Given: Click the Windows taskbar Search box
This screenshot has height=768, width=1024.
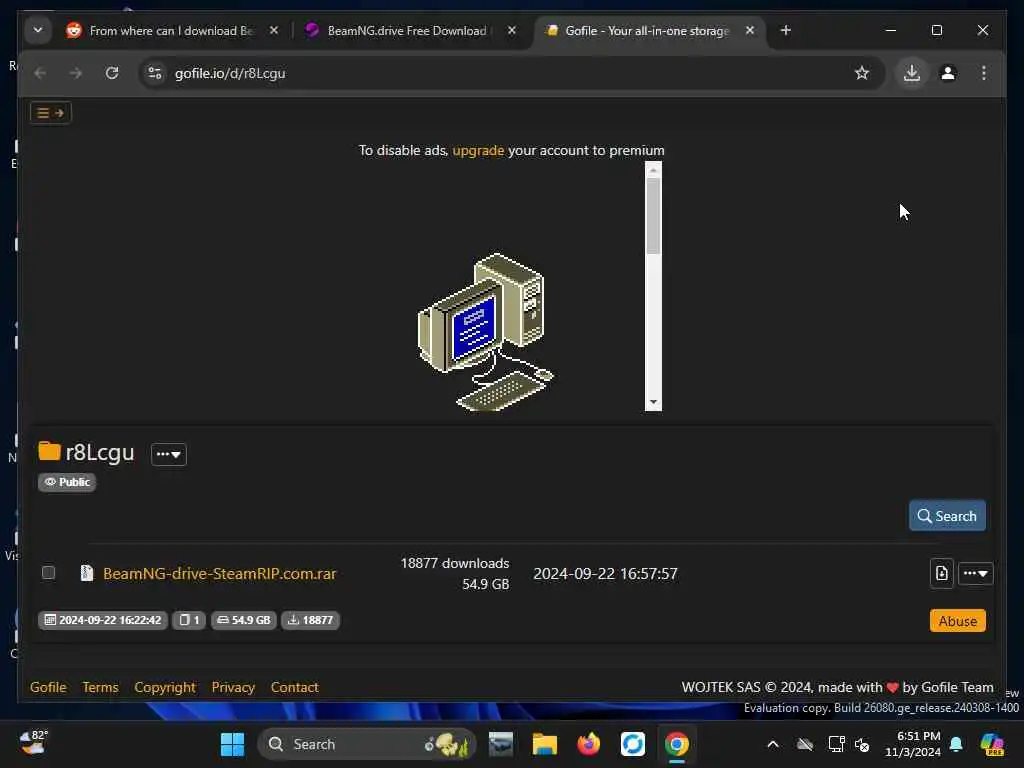Looking at the screenshot, I should [367, 744].
